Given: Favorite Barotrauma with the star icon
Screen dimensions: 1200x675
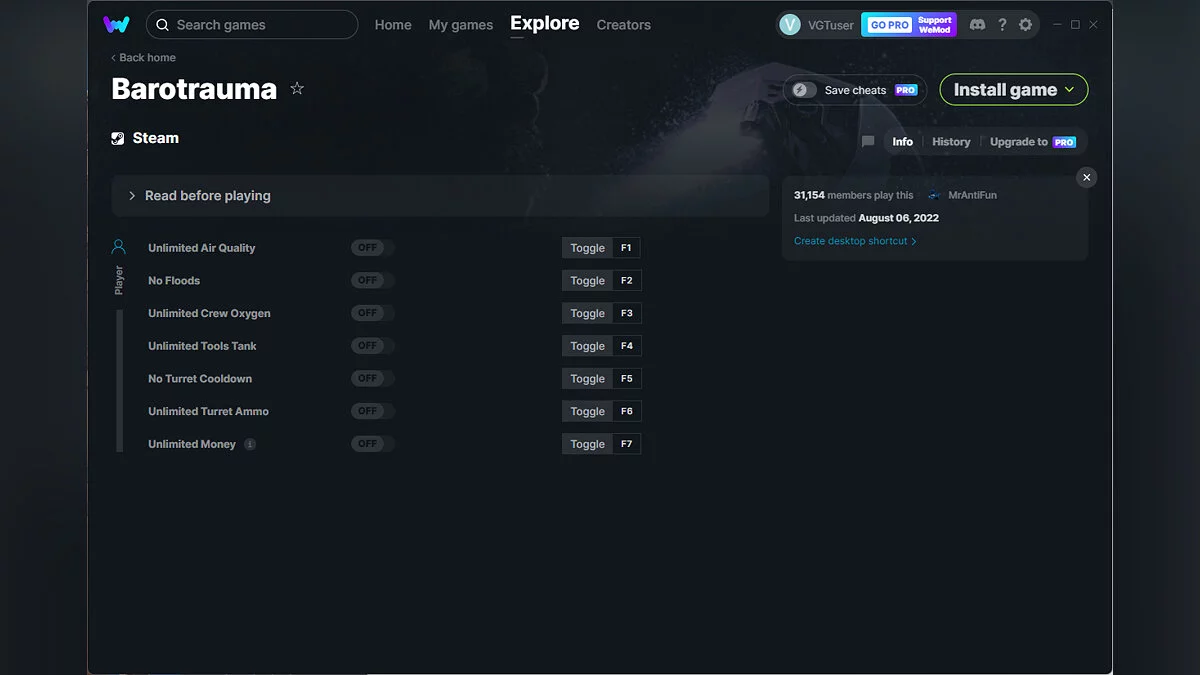Looking at the screenshot, I should pos(297,89).
